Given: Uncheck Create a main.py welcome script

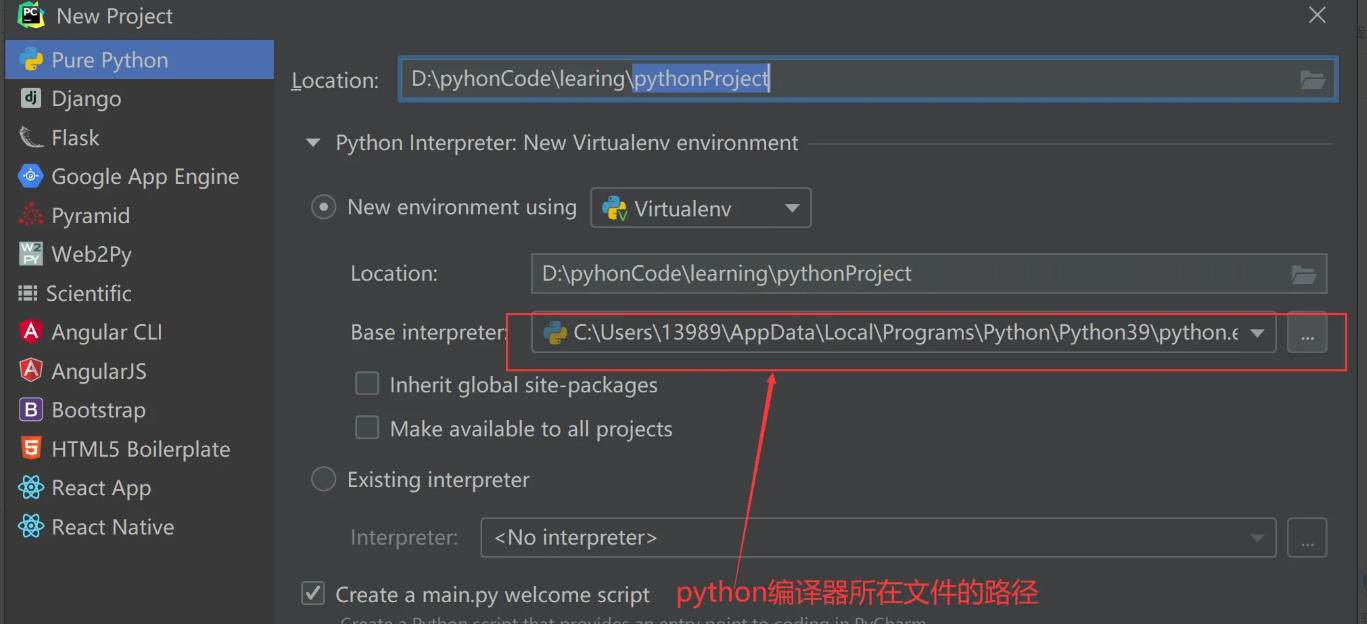Looking at the screenshot, I should 313,593.
